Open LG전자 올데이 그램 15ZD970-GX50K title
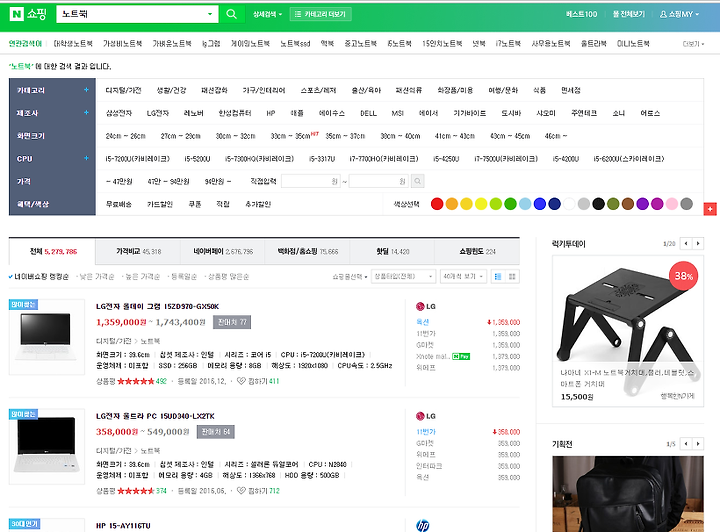Image resolution: width=720 pixels, height=532 pixels. tap(158, 306)
